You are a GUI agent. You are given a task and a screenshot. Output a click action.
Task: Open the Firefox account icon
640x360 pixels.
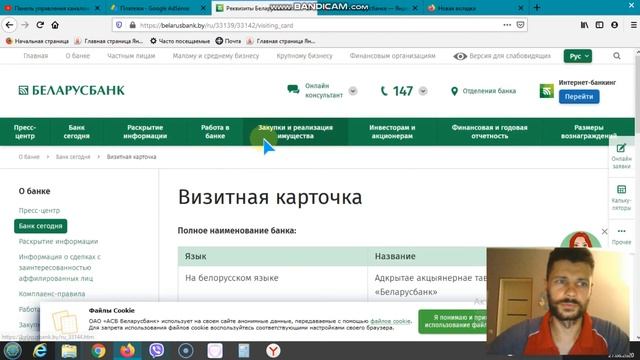(614, 25)
